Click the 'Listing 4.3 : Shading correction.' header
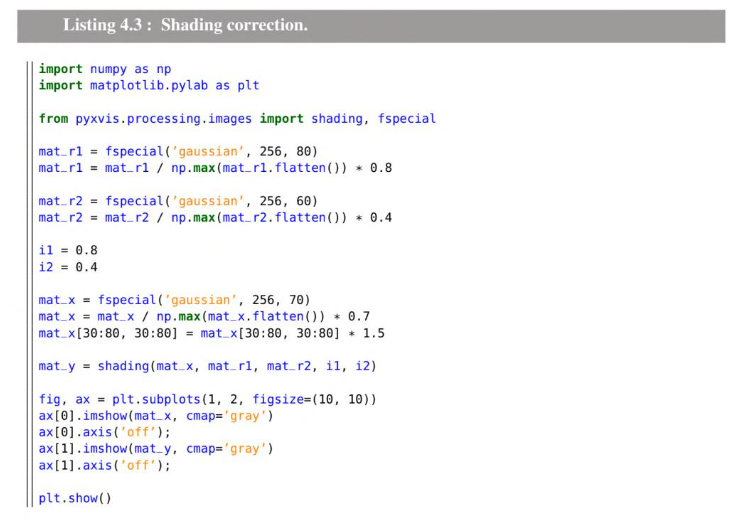Screen dimensions: 735x523 [186, 25]
